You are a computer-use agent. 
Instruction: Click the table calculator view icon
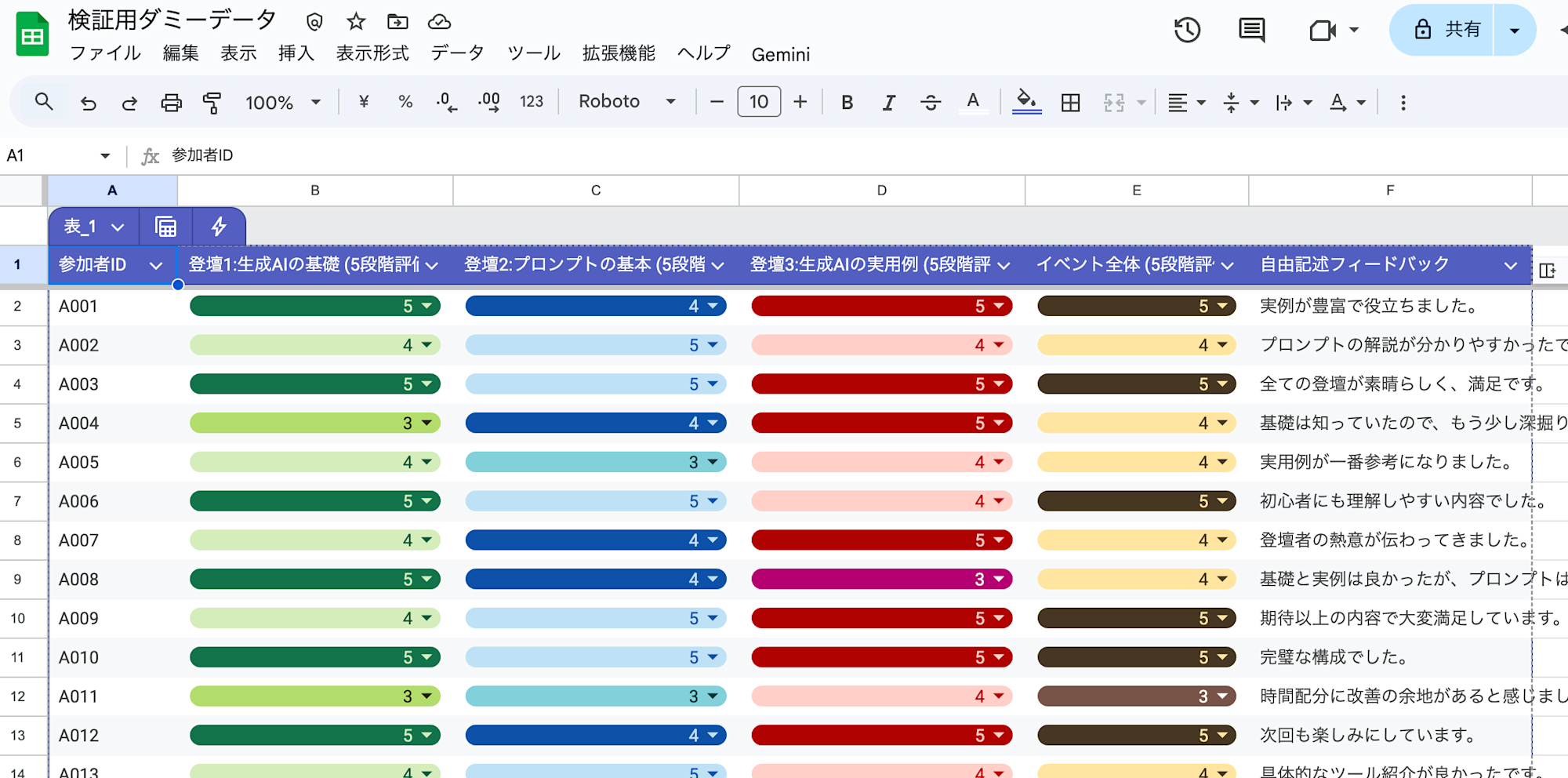click(x=165, y=227)
